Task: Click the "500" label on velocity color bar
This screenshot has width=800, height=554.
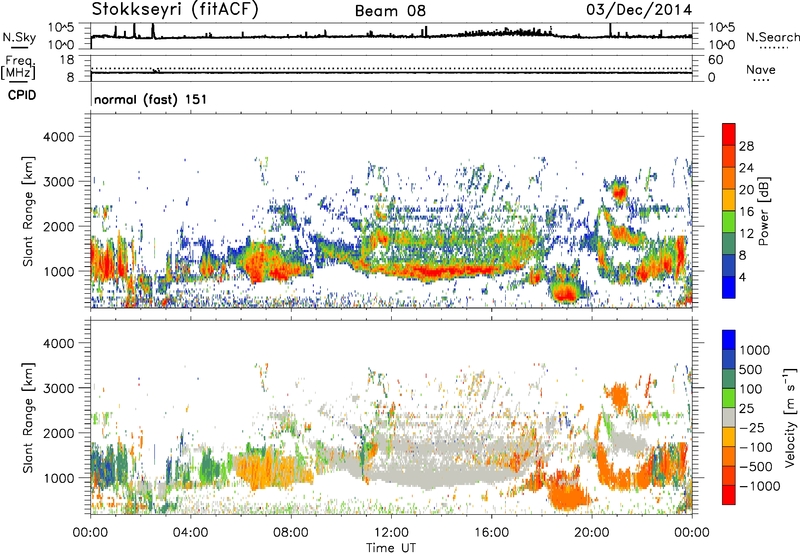Action: click(x=751, y=369)
